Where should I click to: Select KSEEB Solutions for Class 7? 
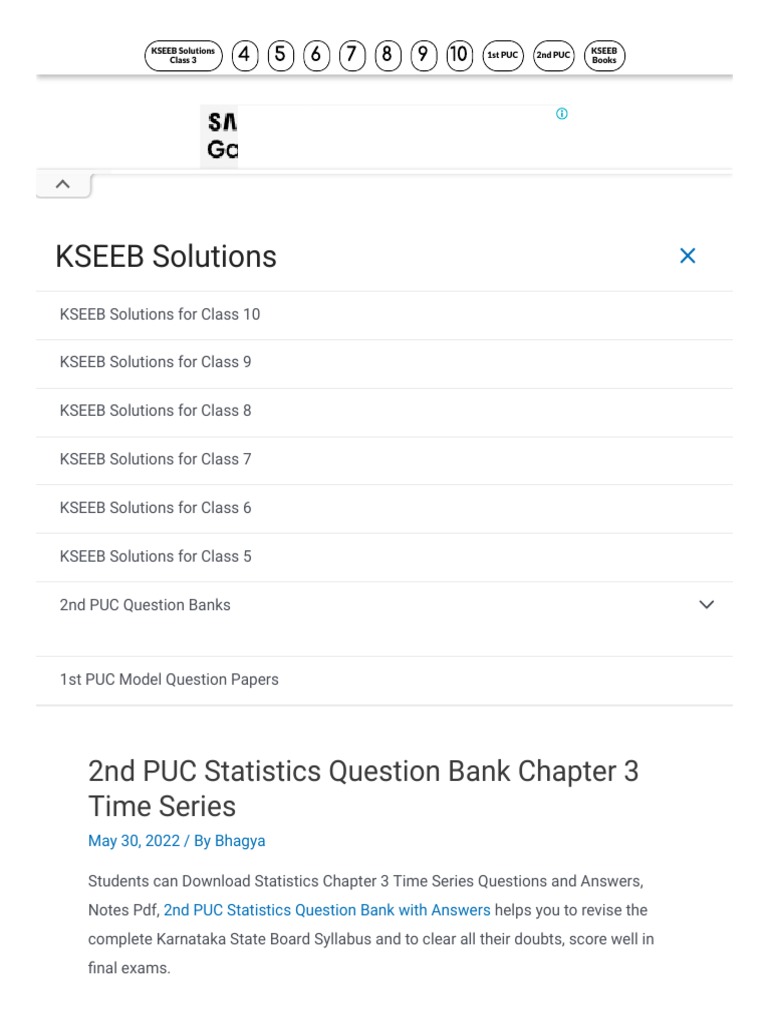156,459
